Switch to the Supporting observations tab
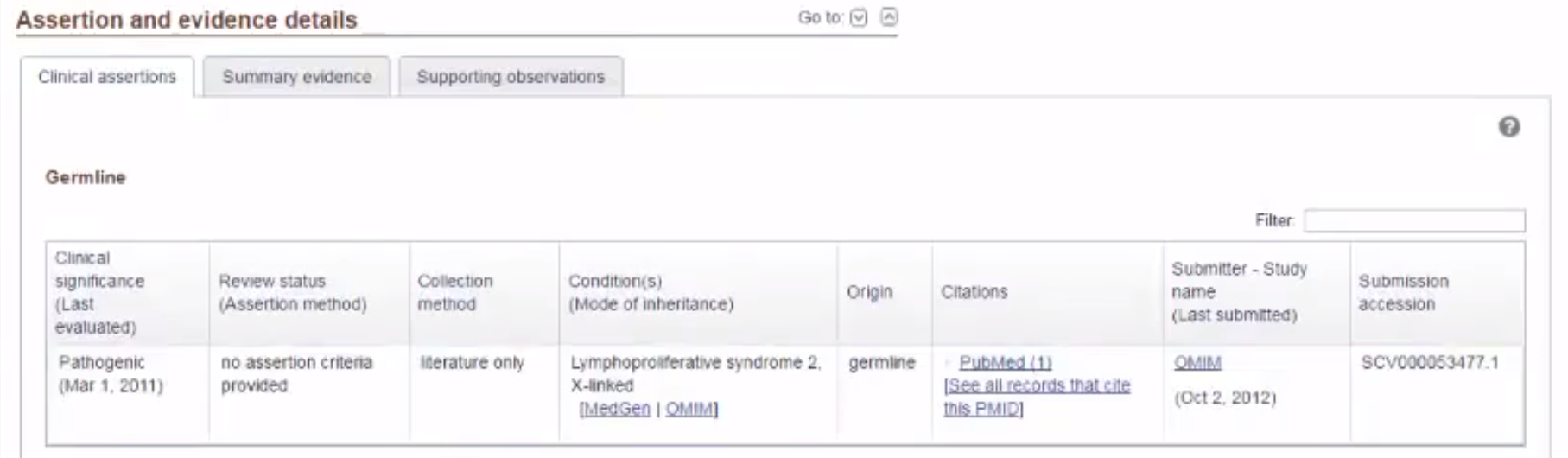Image resolution: width=1568 pixels, height=458 pixels. (x=511, y=77)
